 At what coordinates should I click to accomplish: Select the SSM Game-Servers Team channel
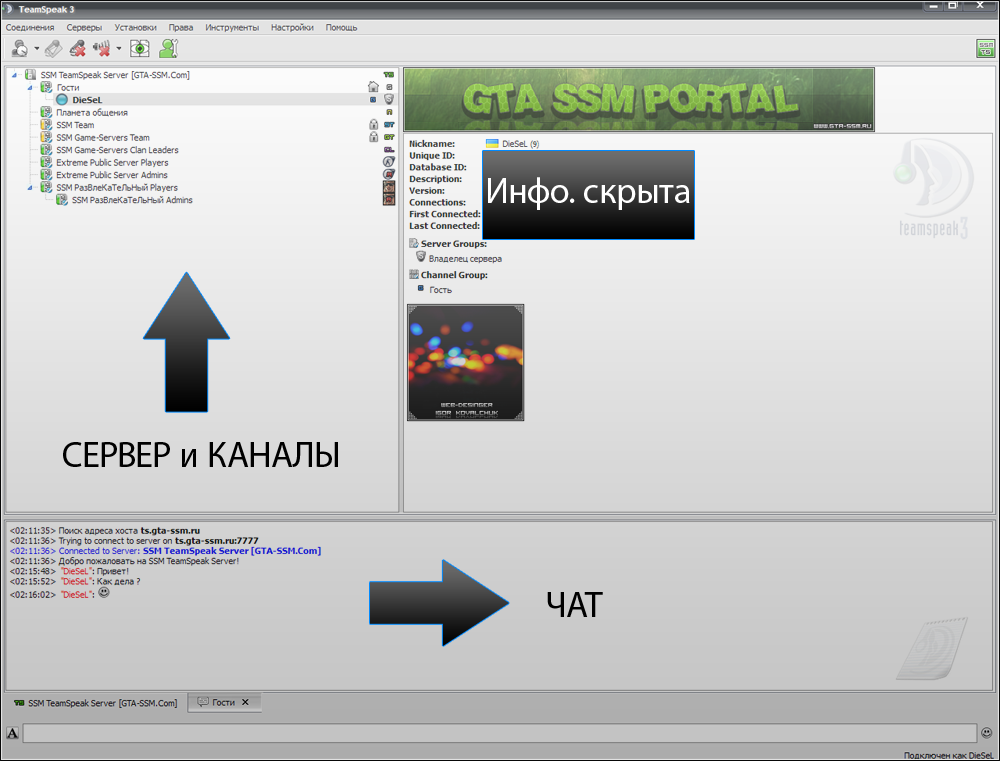click(x=103, y=138)
